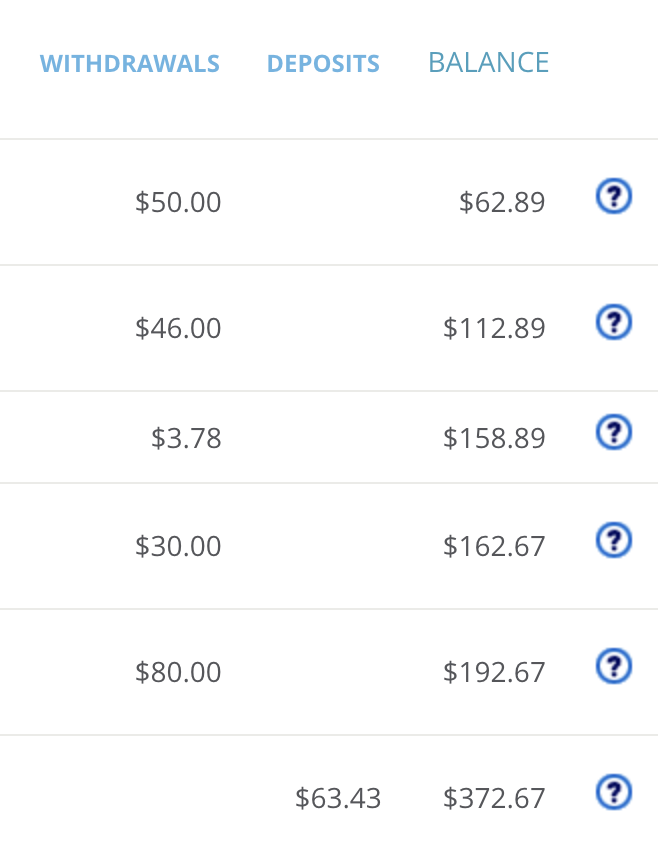Select the $46.00 withdrawal amount
This screenshot has height=860, width=658.
click(x=178, y=329)
